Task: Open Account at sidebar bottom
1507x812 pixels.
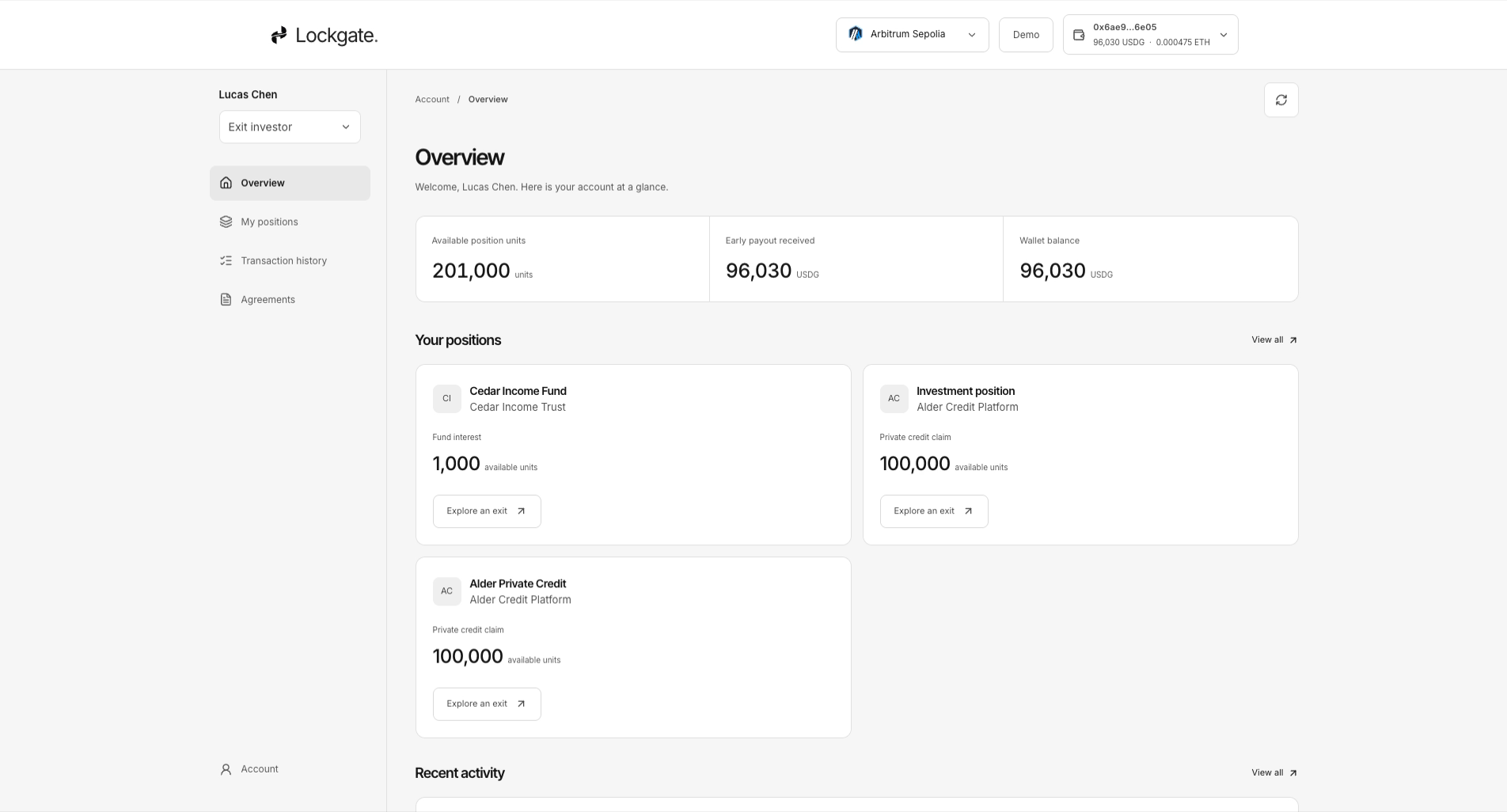Action: coord(290,769)
